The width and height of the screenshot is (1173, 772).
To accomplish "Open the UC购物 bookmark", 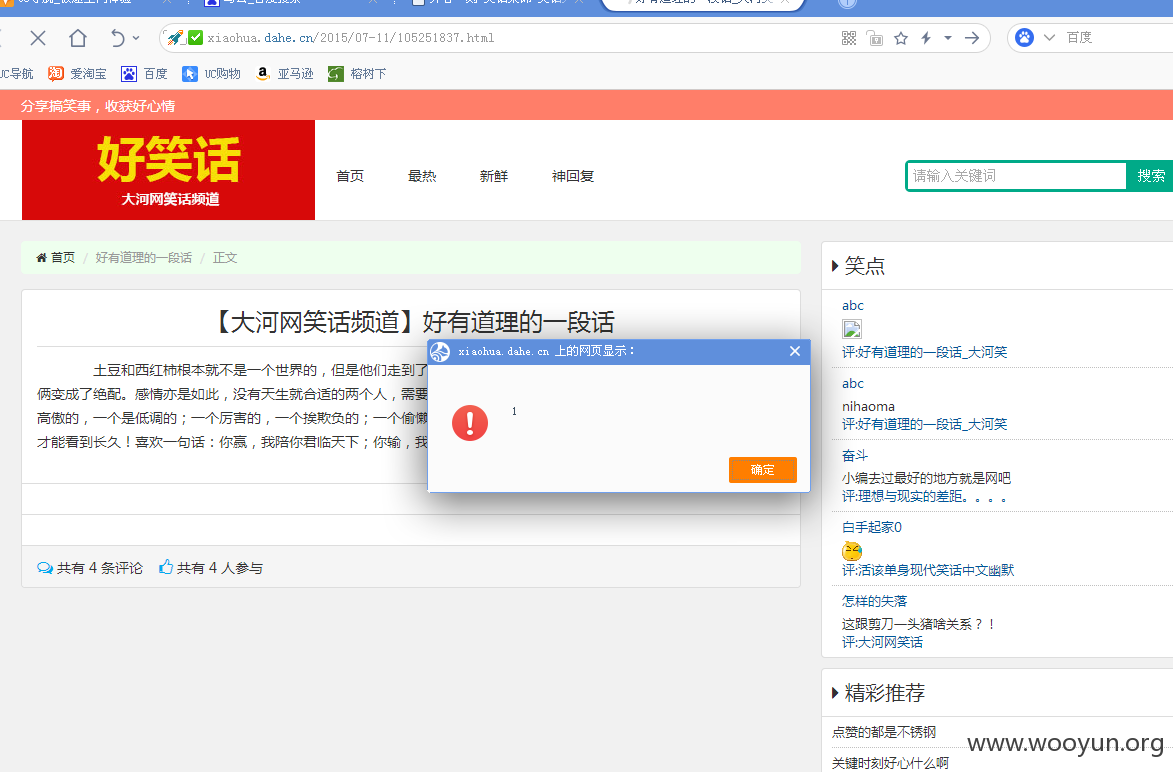I will 212,73.
